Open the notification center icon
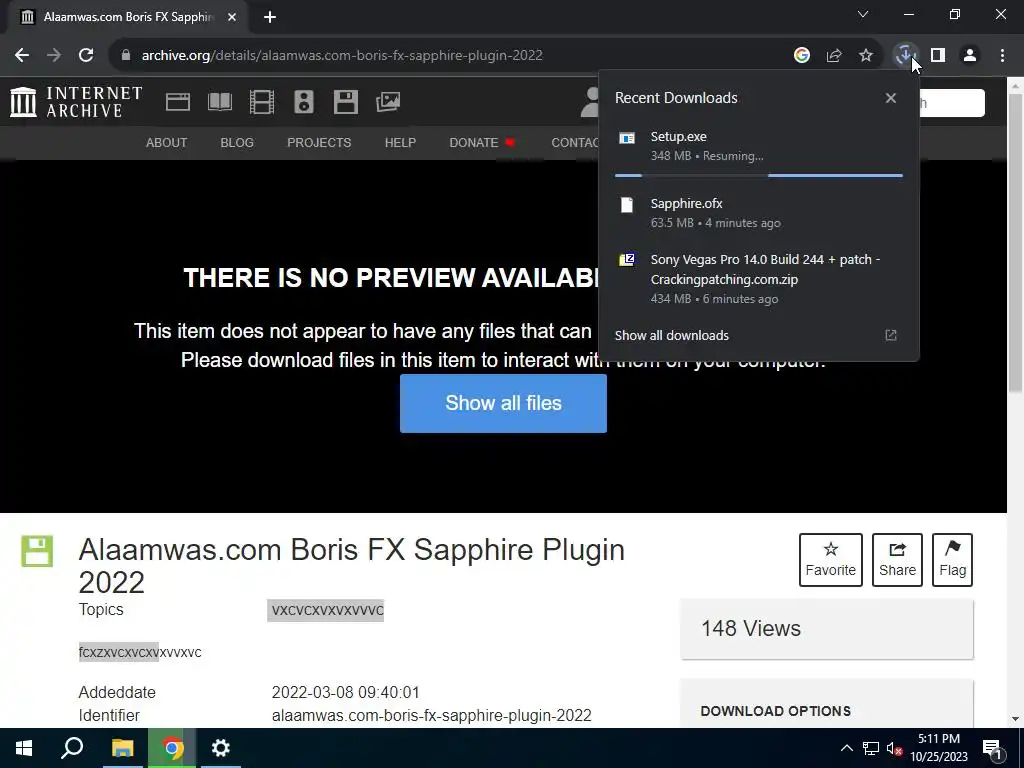This screenshot has width=1024, height=768. pos(992,749)
